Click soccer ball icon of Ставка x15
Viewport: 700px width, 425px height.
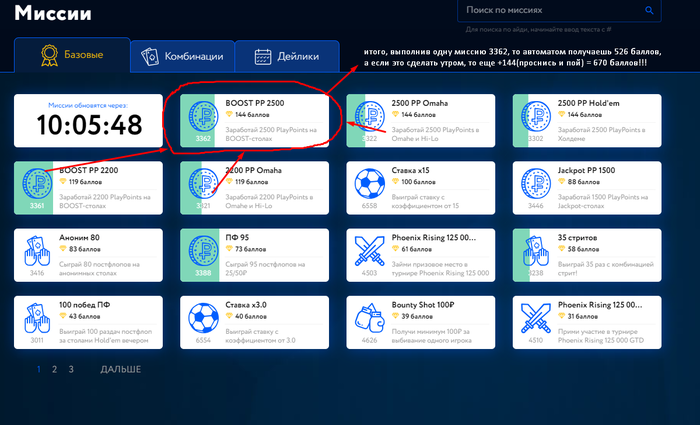pos(370,183)
